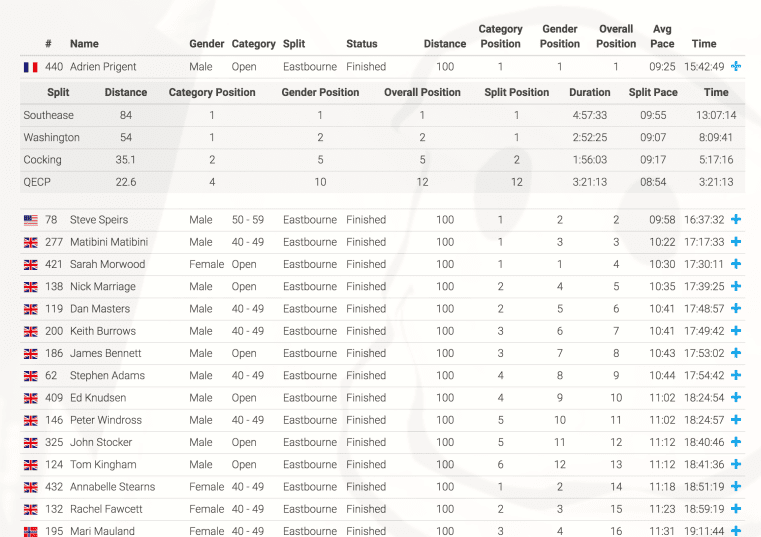Viewport: 761px width, 537px height.
Task: Click US flag beside Steve Speirs
Action: point(31,220)
